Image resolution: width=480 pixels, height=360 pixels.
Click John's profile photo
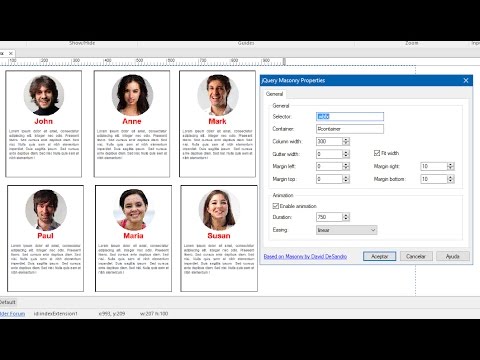click(44, 96)
